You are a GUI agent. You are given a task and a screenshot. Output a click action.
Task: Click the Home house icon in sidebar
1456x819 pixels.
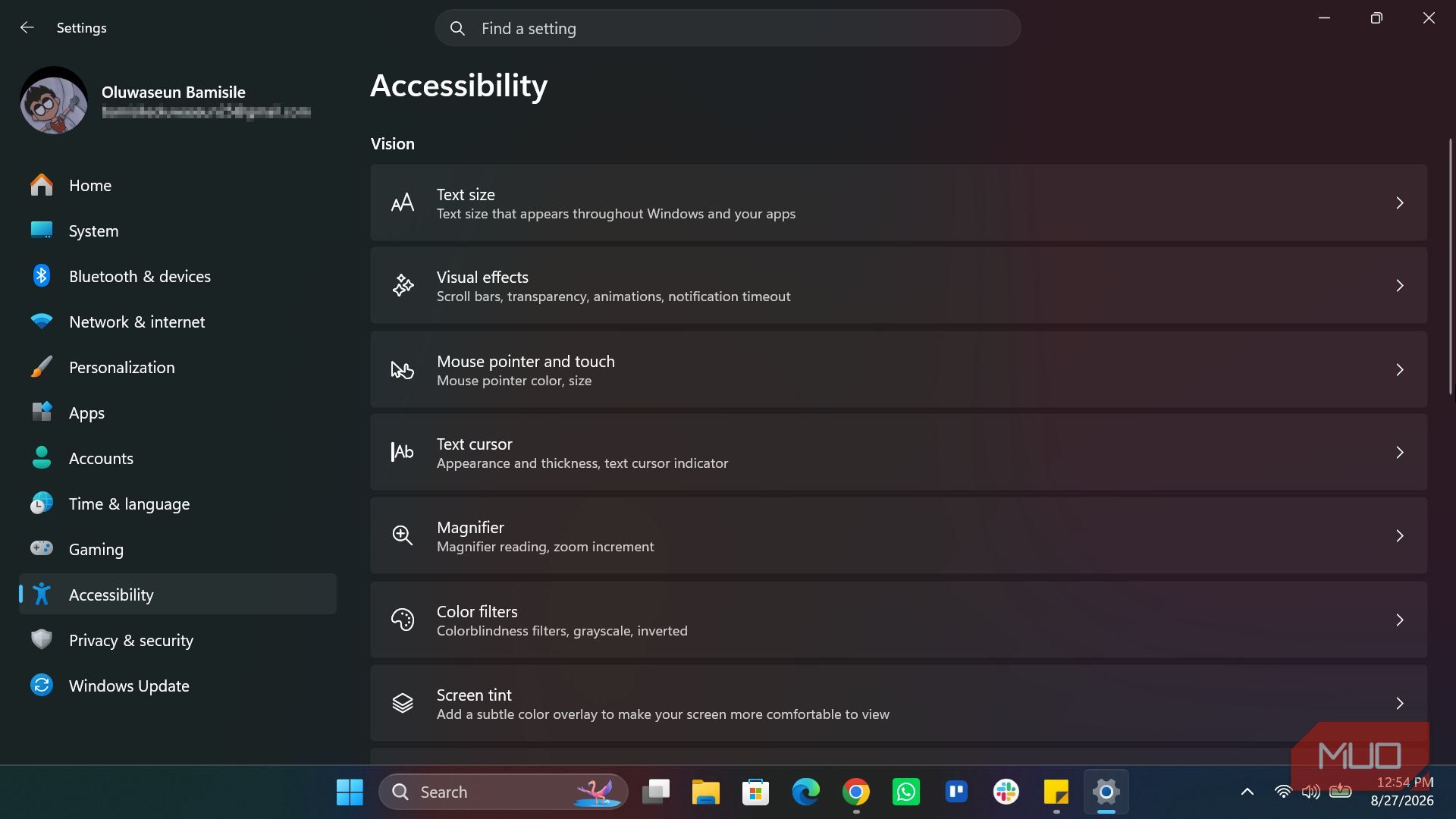tap(42, 185)
